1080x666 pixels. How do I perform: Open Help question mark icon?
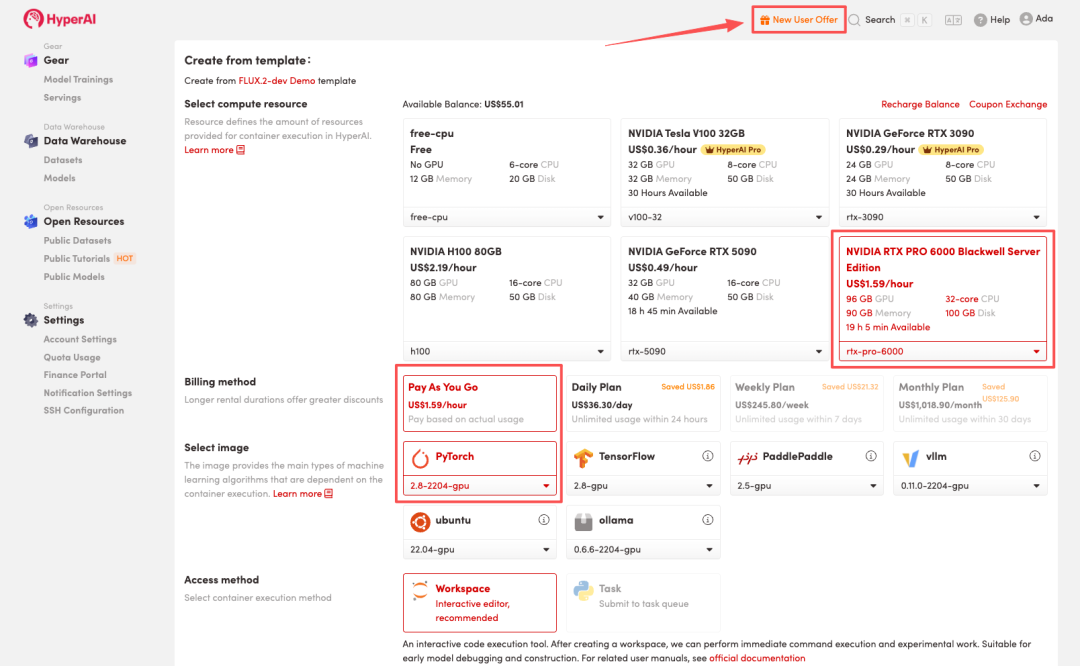[980, 20]
